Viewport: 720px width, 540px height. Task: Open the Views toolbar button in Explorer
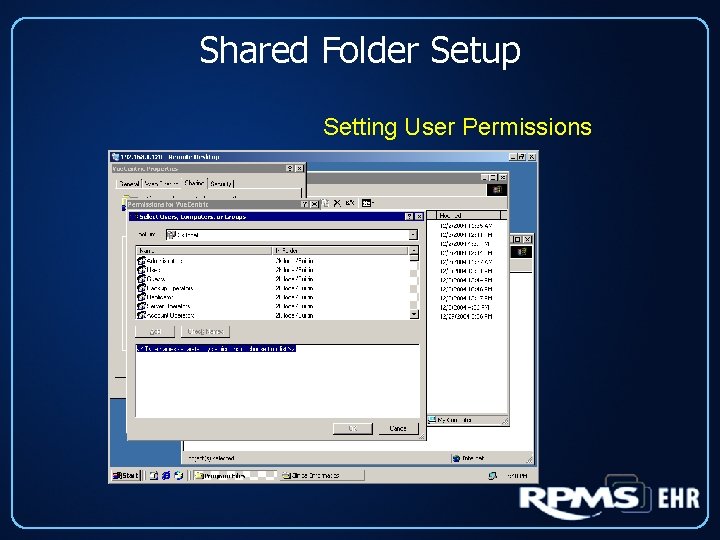[x=368, y=203]
